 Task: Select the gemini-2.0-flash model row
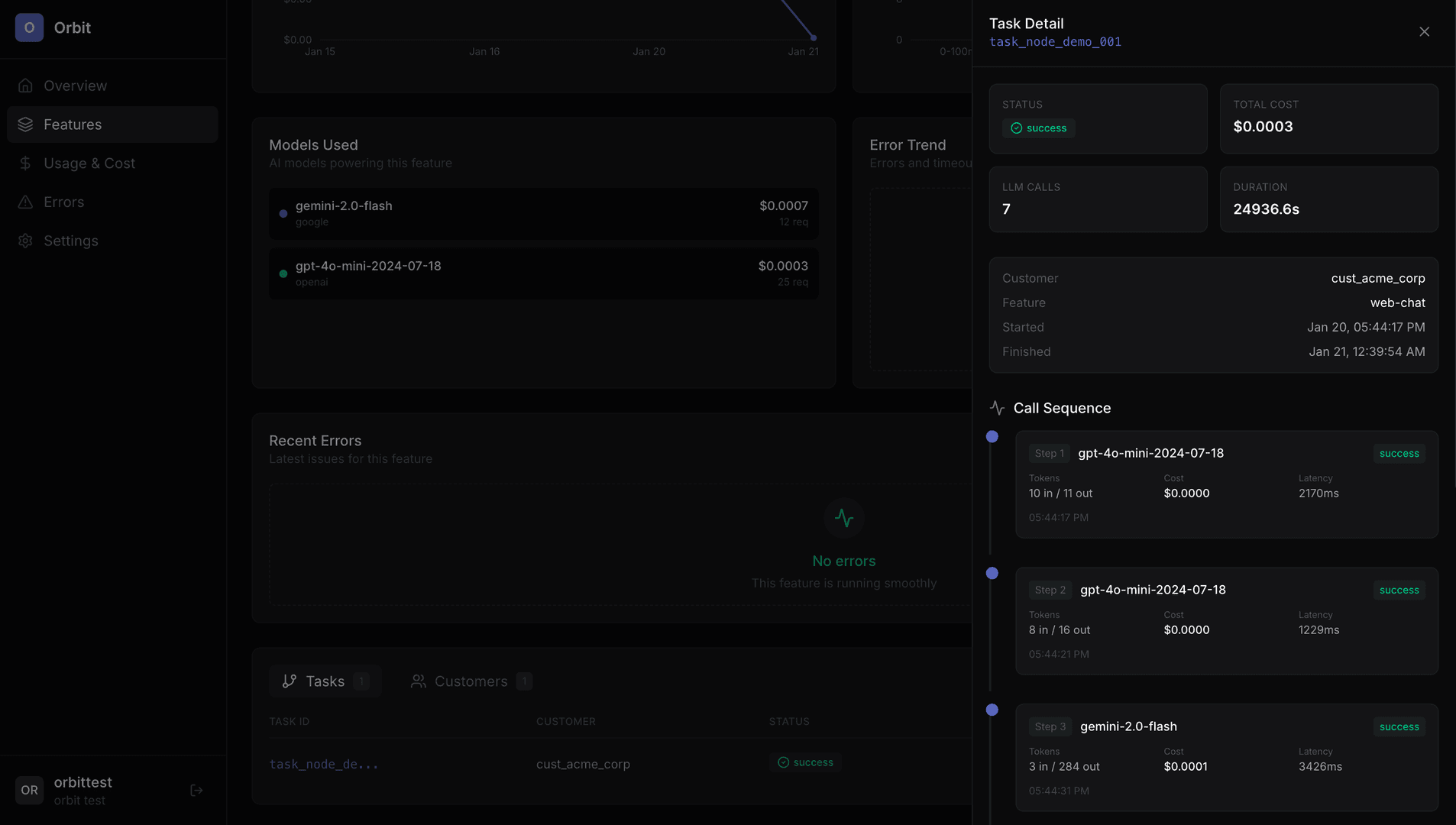[x=543, y=213]
